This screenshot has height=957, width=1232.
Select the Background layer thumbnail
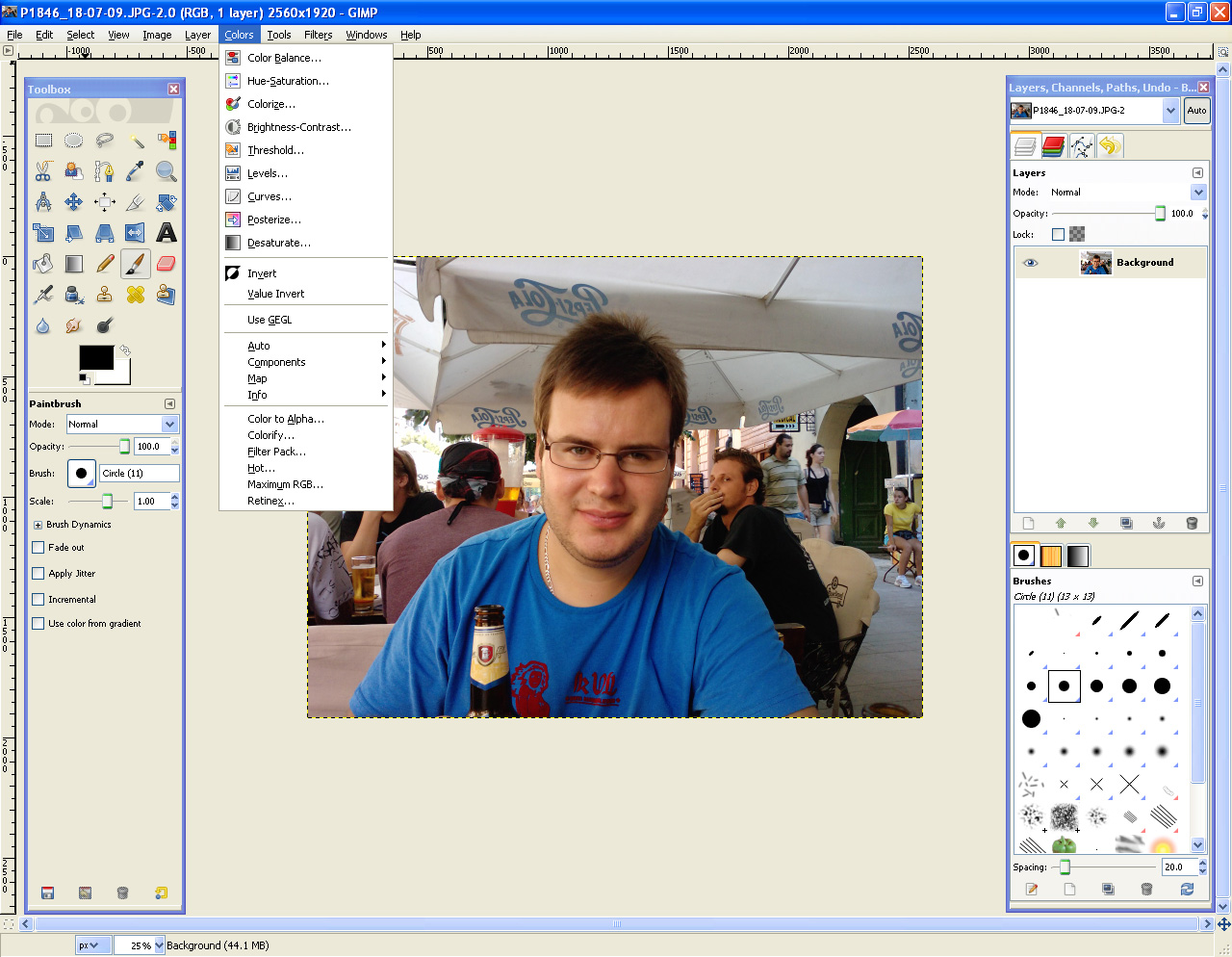(x=1095, y=263)
